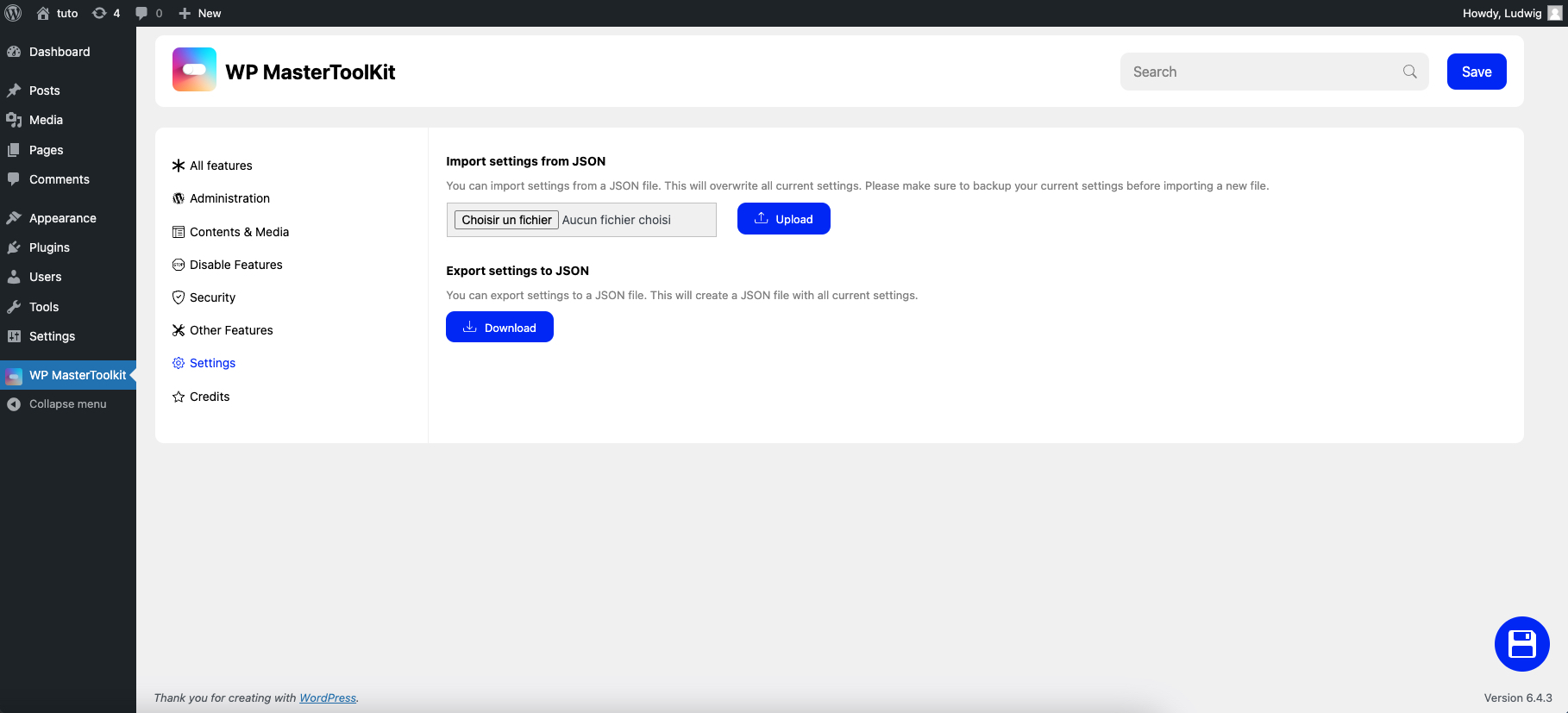Select the Contents & Media tab
The image size is (1568, 713).
(230, 232)
